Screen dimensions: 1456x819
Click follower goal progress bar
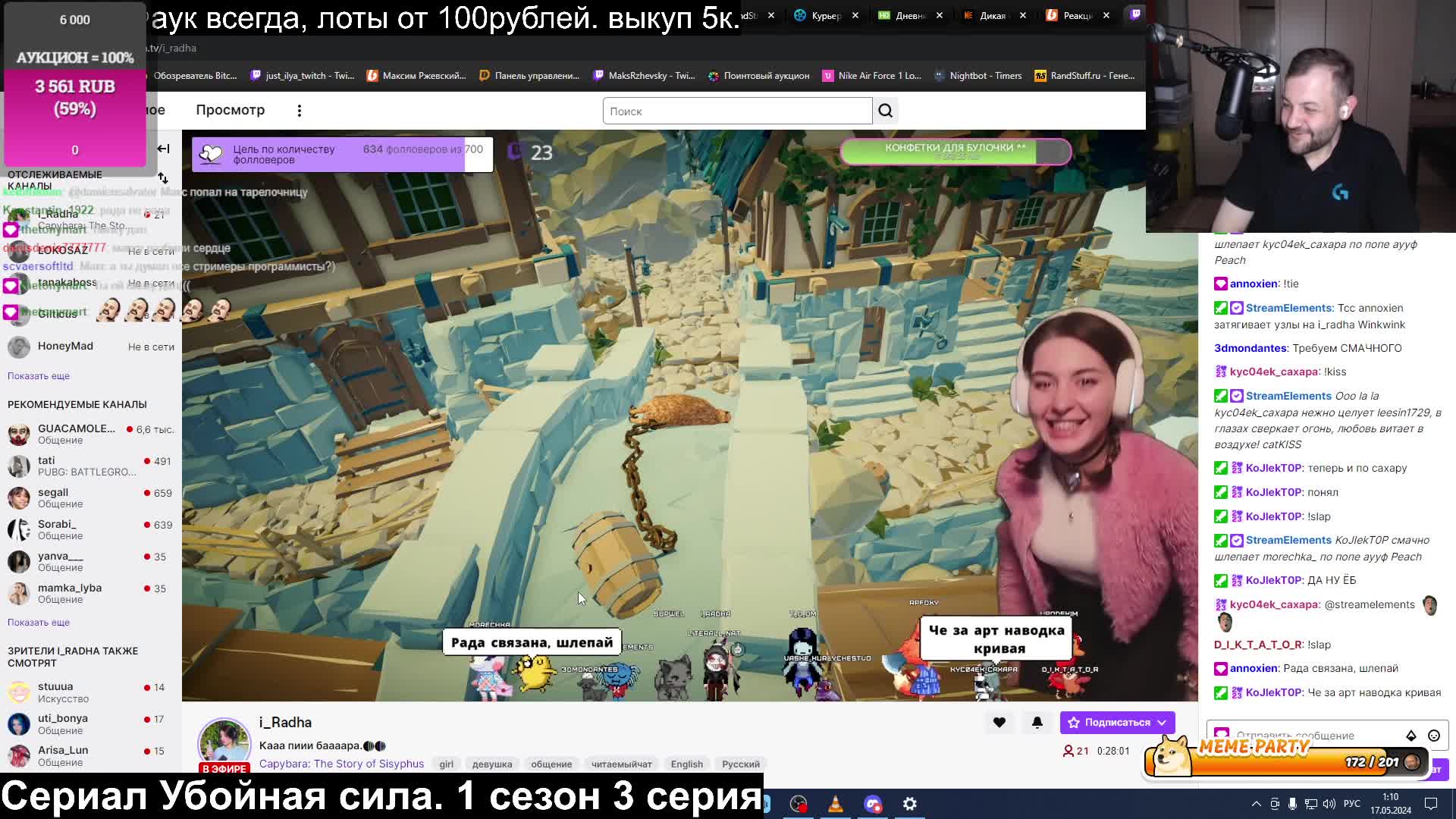click(342, 154)
